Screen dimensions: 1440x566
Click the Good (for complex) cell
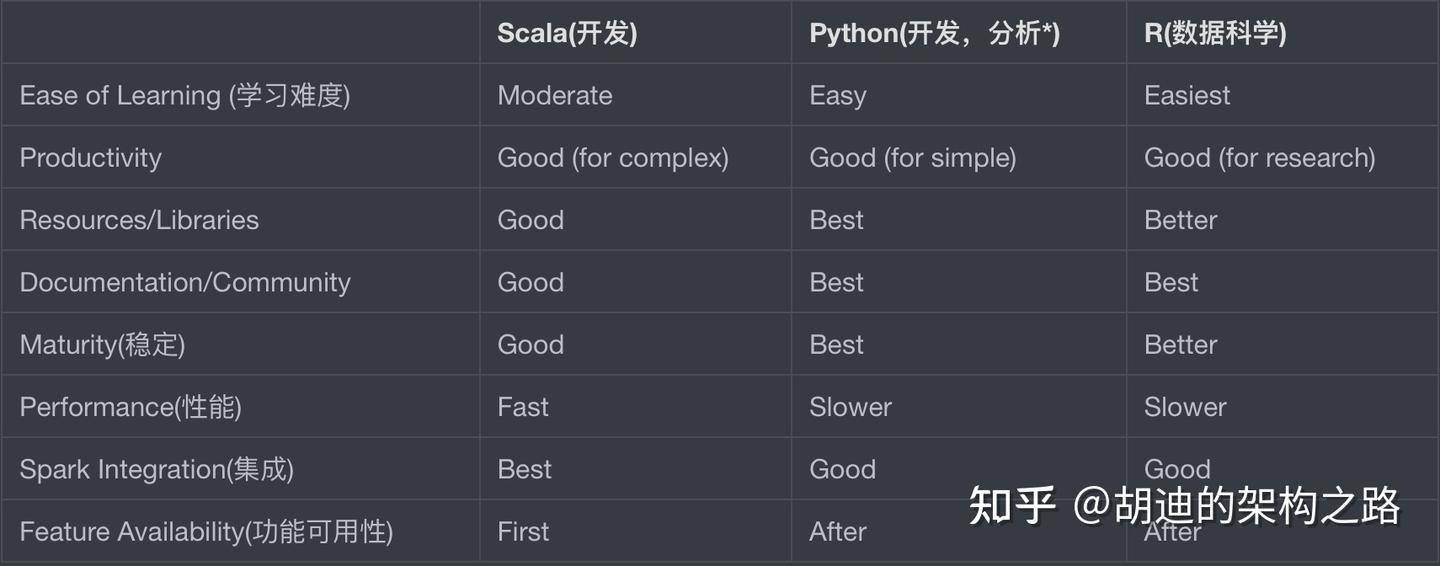click(613, 158)
